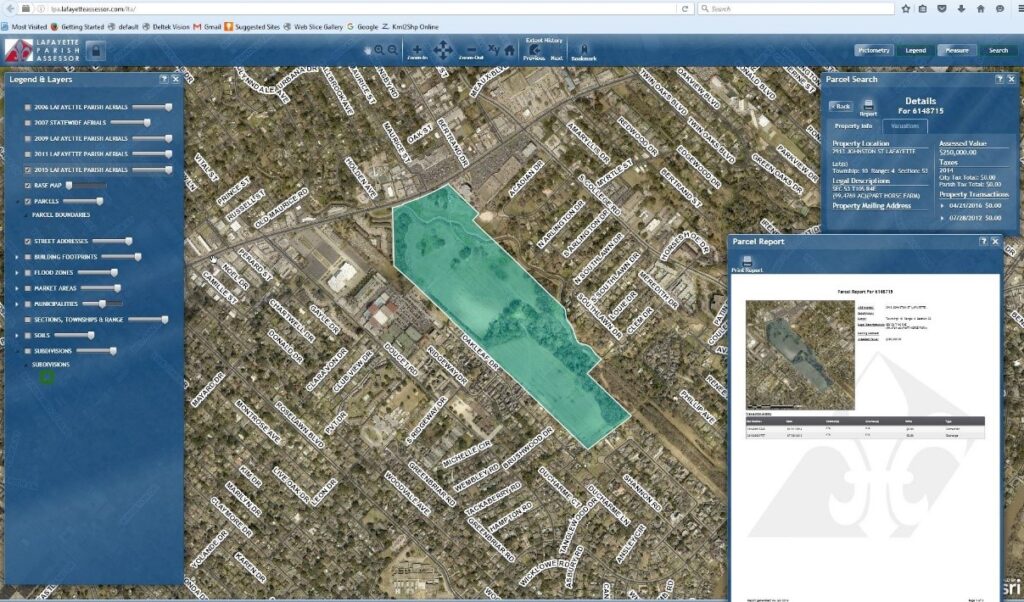Open Most Visited bookmarks
Screen dimensions: 1024x602
(x=24, y=27)
